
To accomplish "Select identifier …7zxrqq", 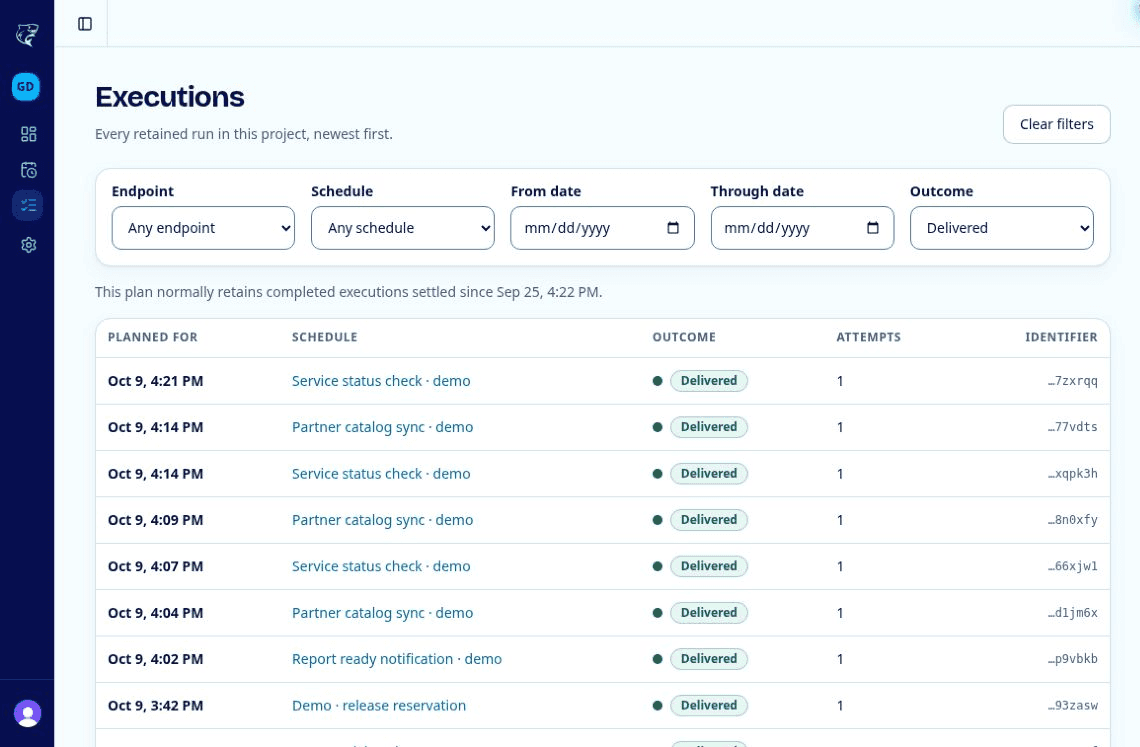I will (1072, 381).
